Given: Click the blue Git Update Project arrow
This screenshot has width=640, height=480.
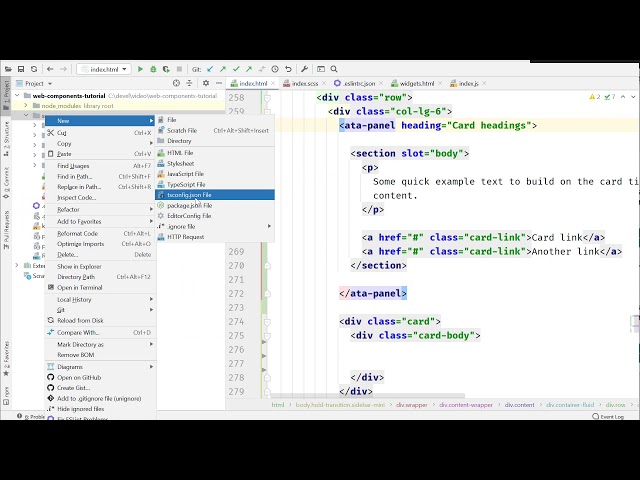Looking at the screenshot, I should (210, 69).
